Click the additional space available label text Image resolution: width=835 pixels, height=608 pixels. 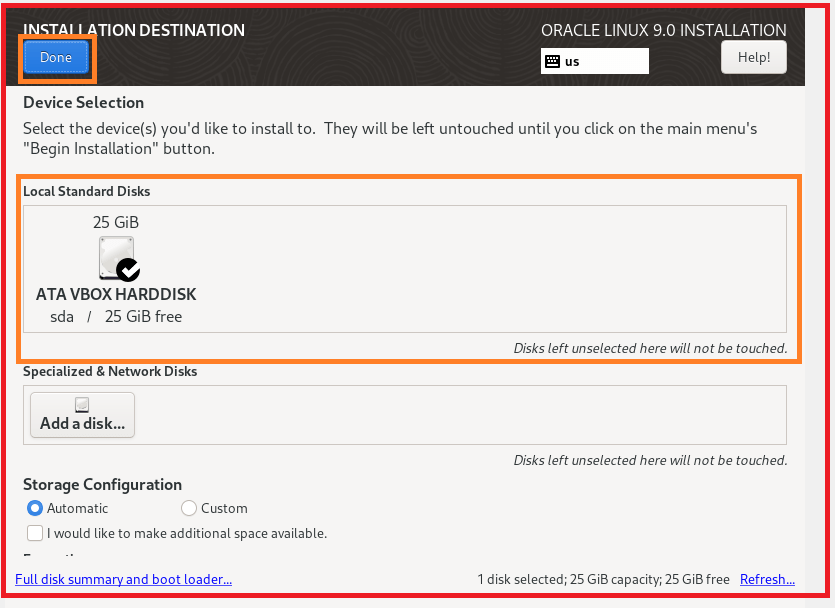187,533
